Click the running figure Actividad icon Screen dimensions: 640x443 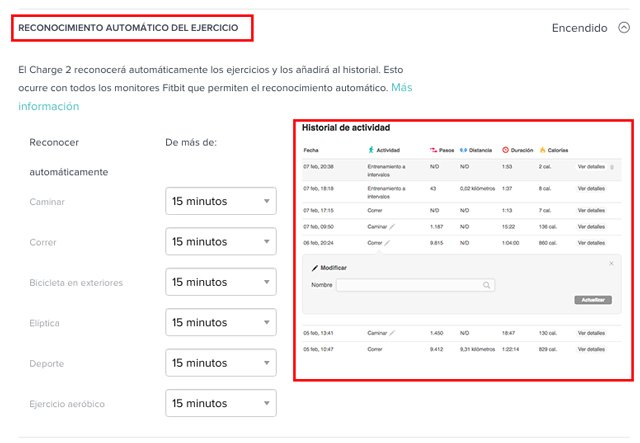(371, 150)
